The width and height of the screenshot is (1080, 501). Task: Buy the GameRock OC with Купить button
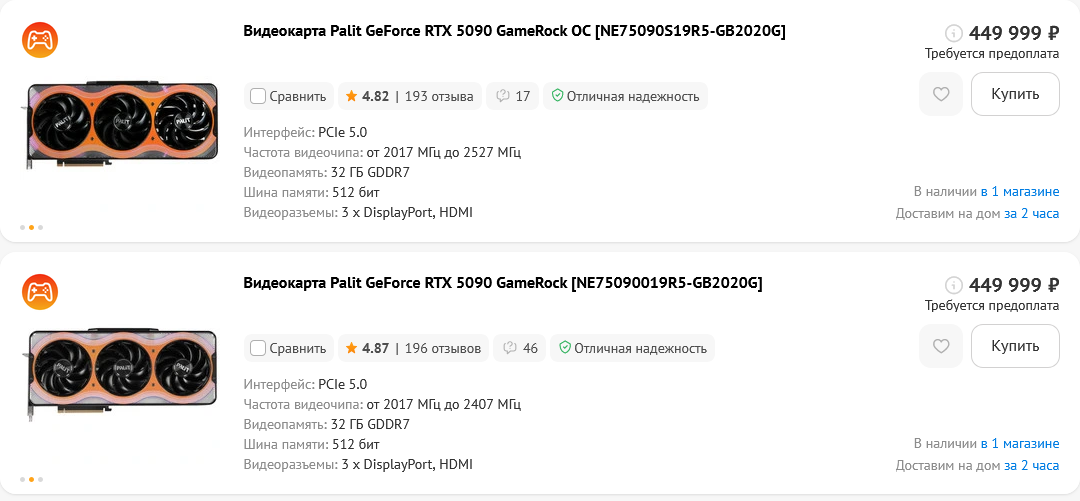pyautogui.click(x=1015, y=94)
